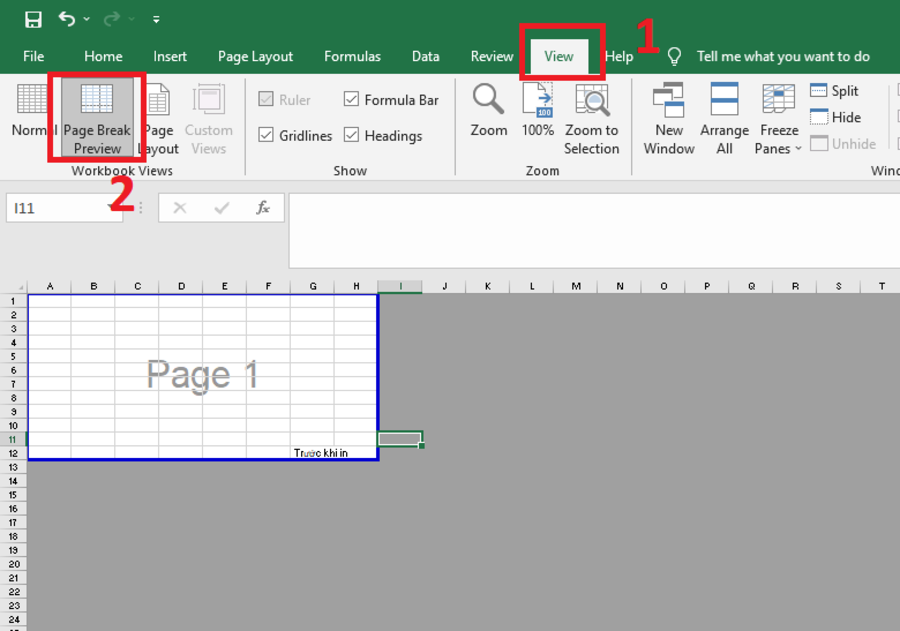Click the Insert Function fx icon
The image size is (900, 631).
coord(263,207)
